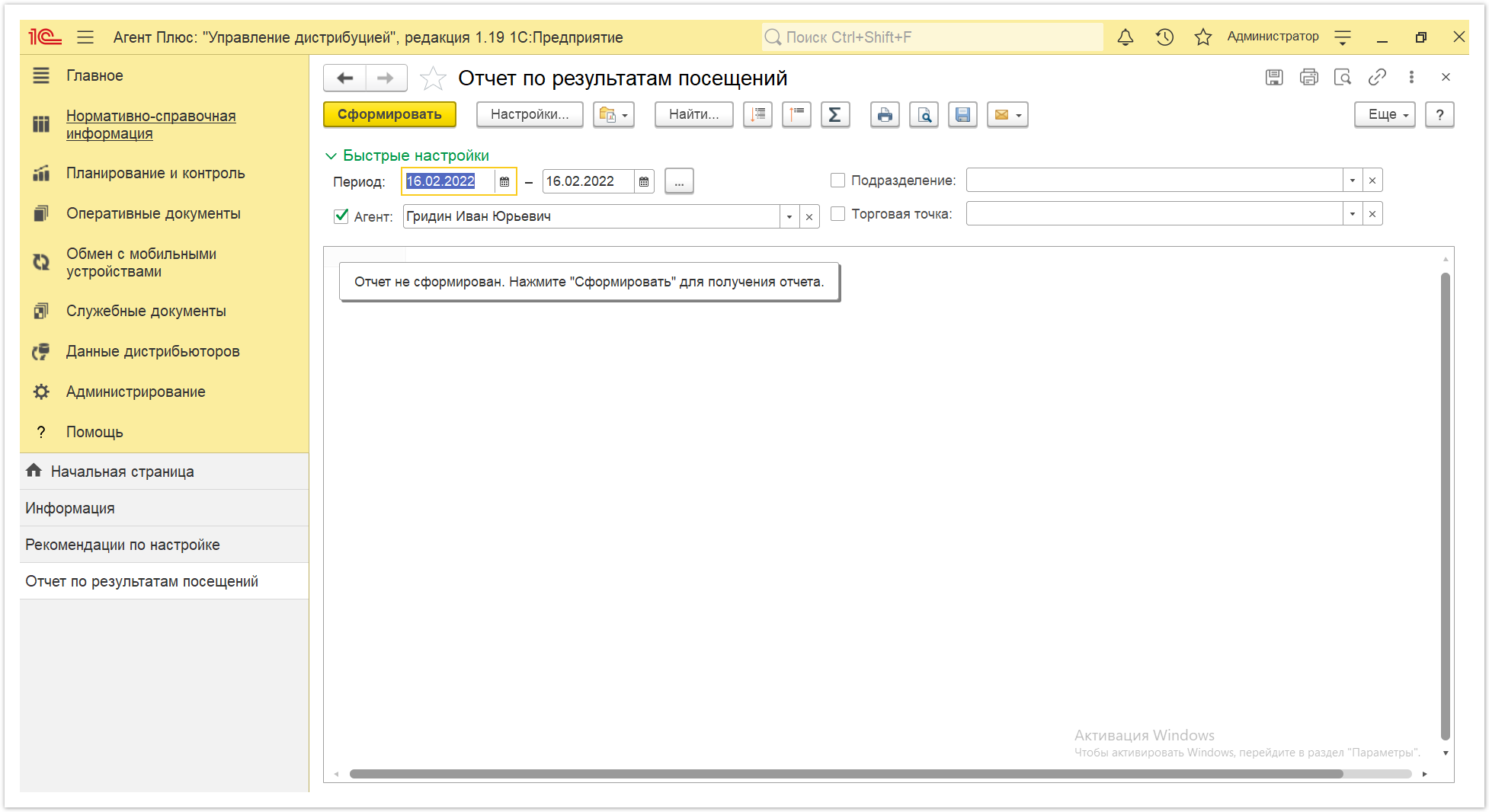
Task: Click the Администратор user name
Action: pyautogui.click(x=1273, y=37)
